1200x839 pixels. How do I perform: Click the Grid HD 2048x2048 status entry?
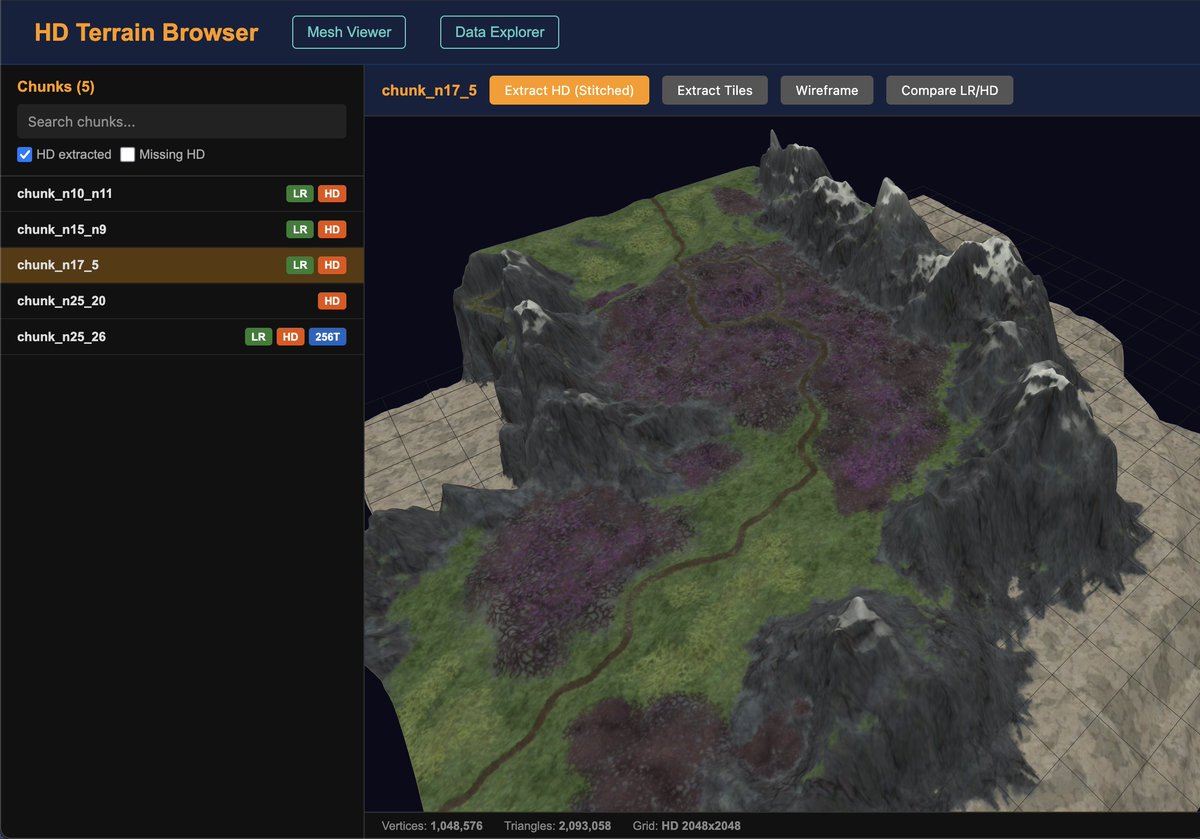[687, 826]
